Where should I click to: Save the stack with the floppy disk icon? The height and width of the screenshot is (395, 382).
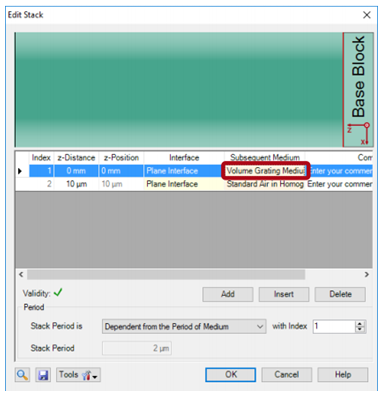click(x=43, y=375)
